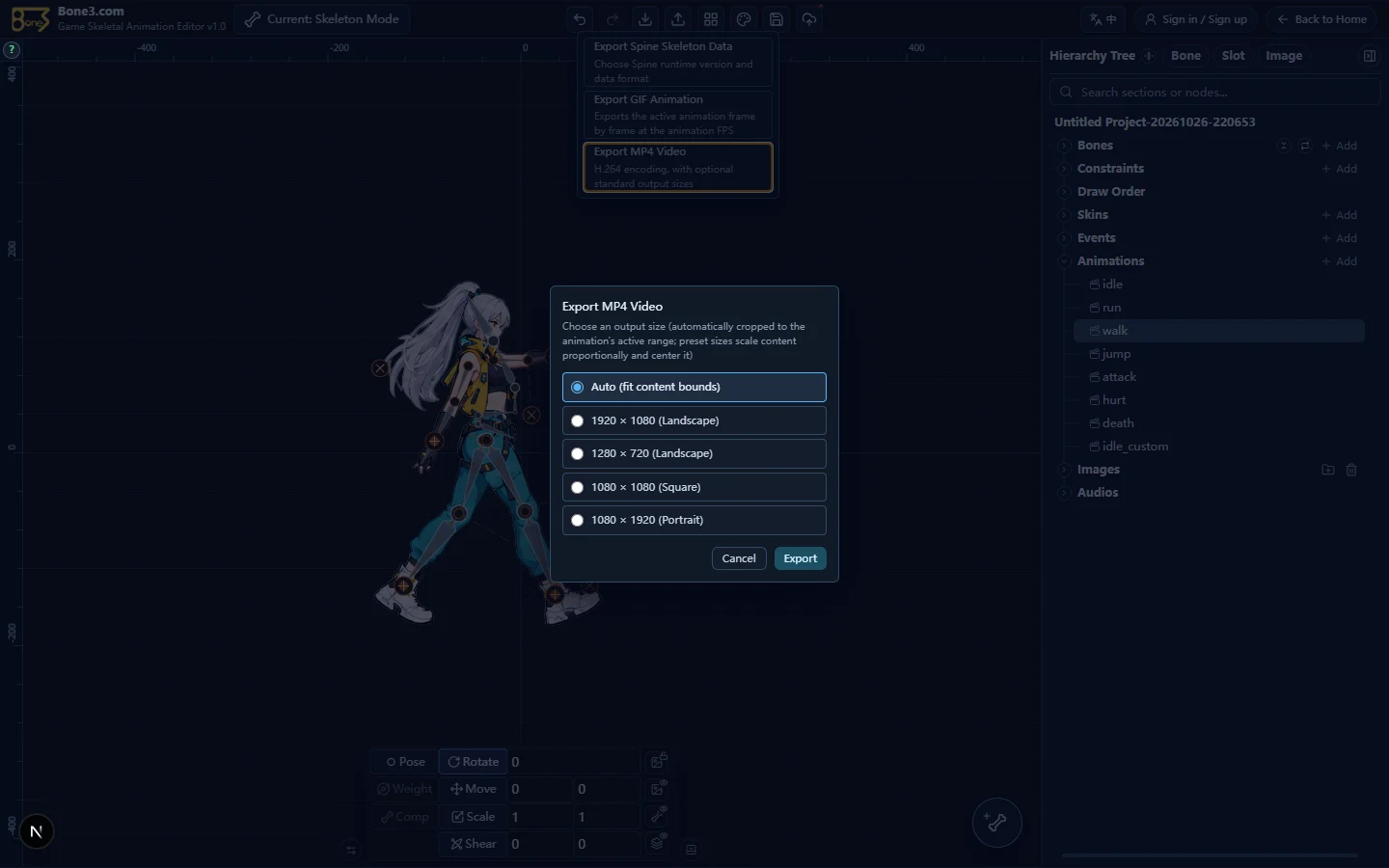Click the bone magic wand floating button
1389x868 pixels.
point(996,823)
